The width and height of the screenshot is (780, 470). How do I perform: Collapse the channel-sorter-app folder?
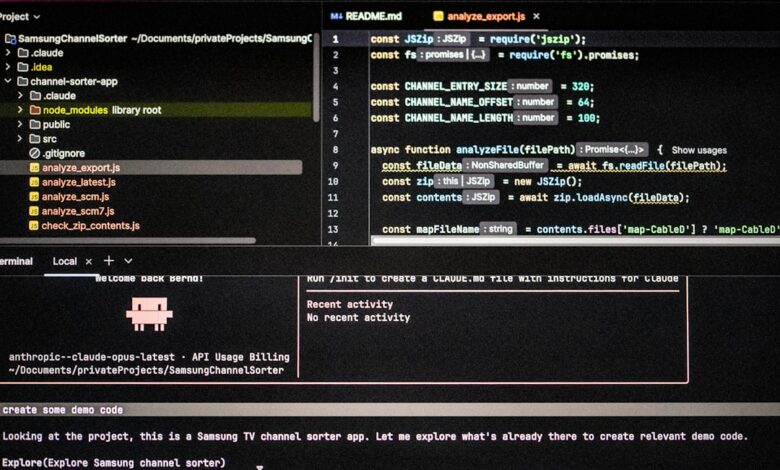(9, 82)
